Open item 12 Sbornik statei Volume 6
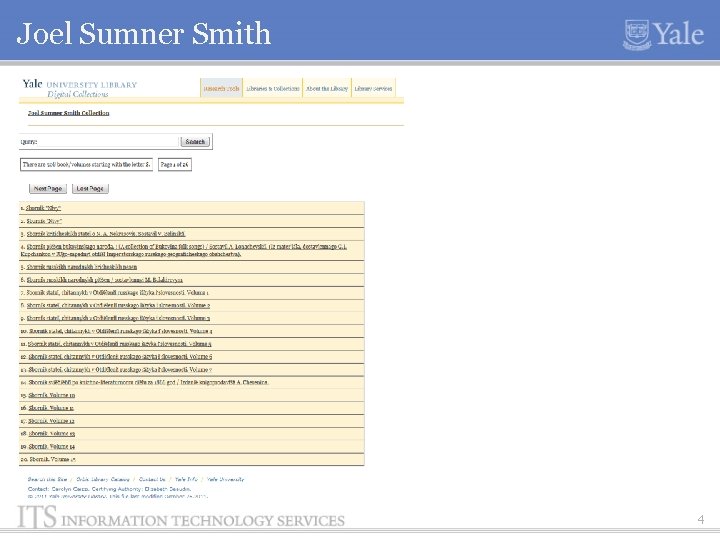 (120, 357)
